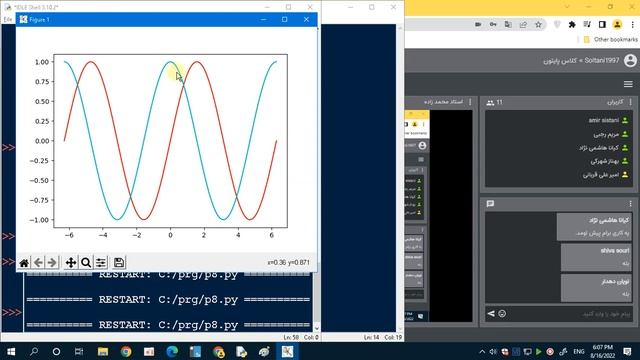Click the chat message from کیانا هاشمی نژاد
Screen dimensions: 640x360
click(594, 227)
